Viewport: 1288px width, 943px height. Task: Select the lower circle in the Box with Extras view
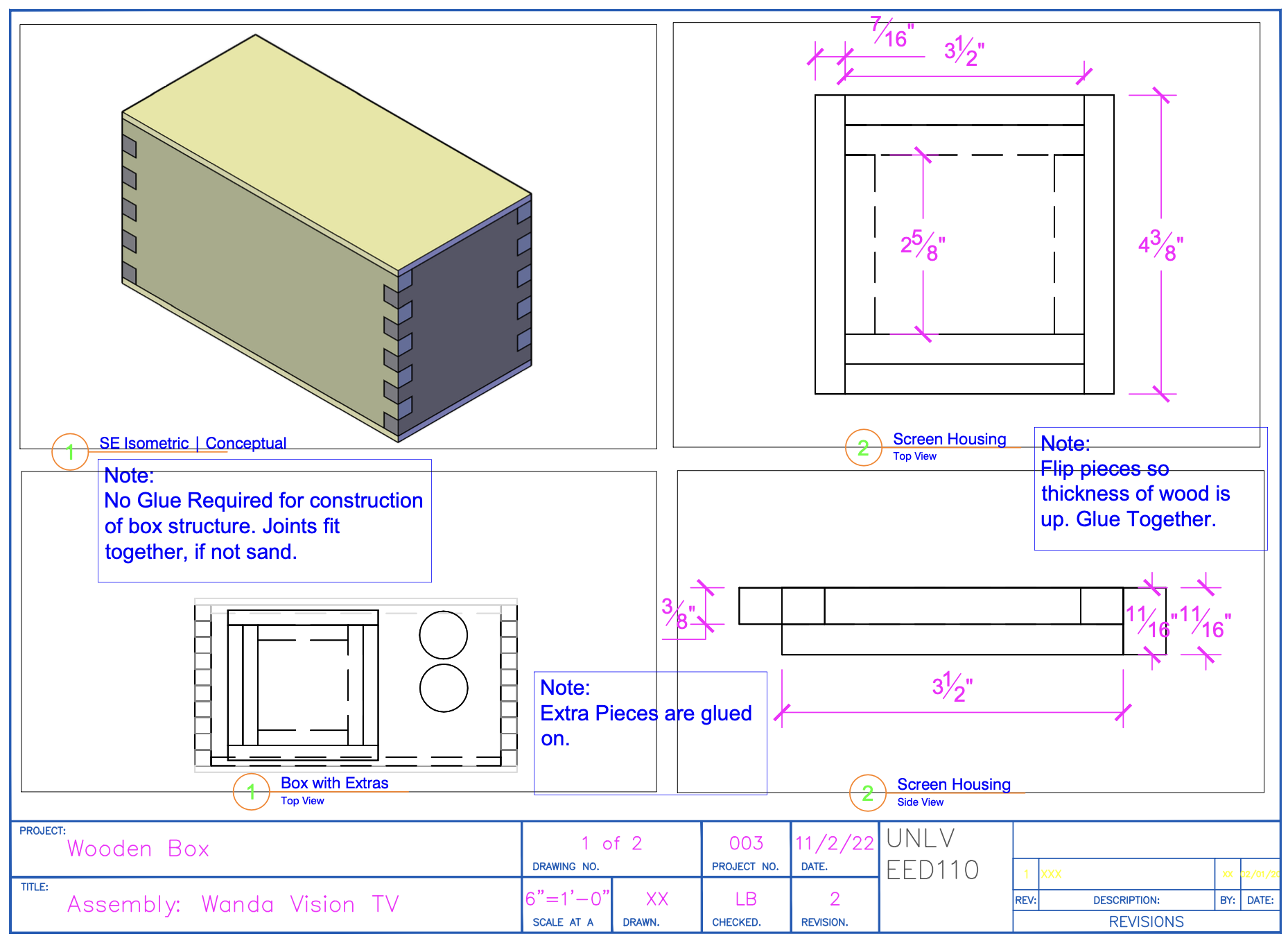point(444,688)
